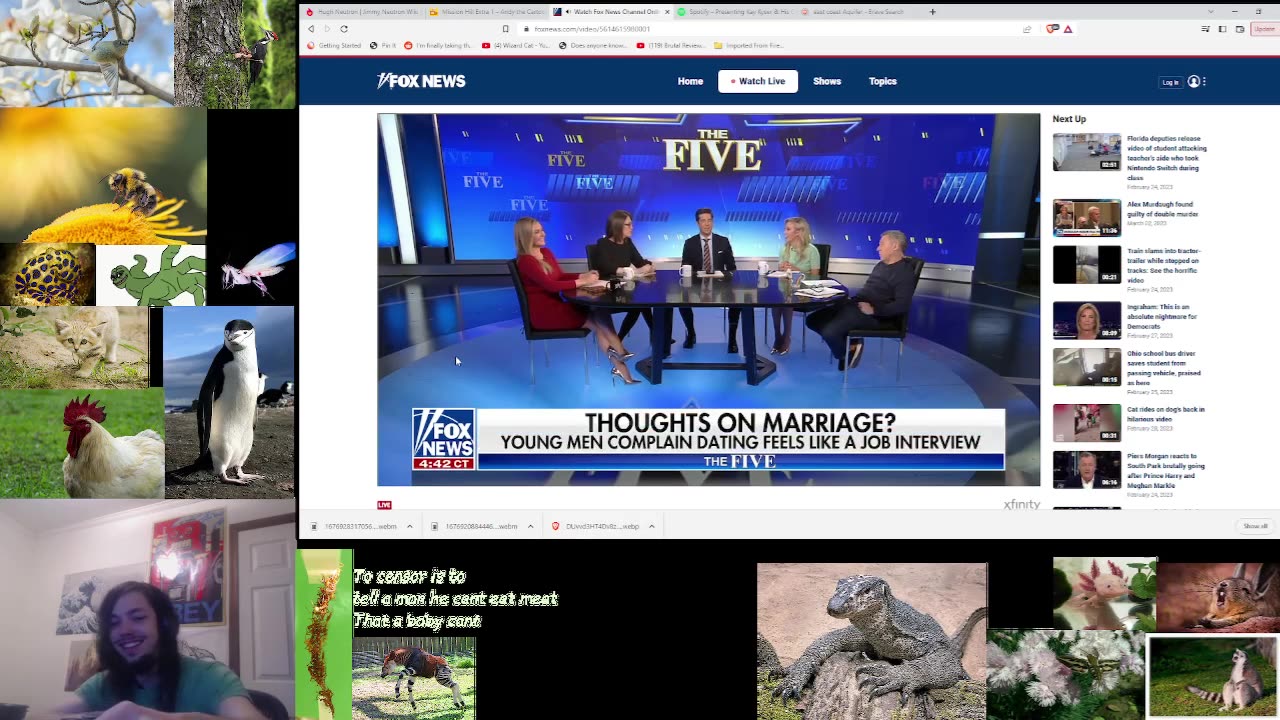
Task: Open the Shows menu item
Action: 827,81
